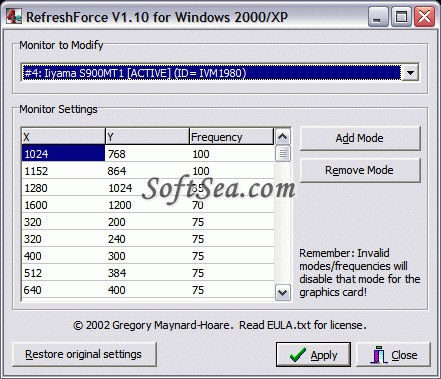Select the 320 row with Y 240
The height and width of the screenshot is (379, 441).
click(148, 239)
